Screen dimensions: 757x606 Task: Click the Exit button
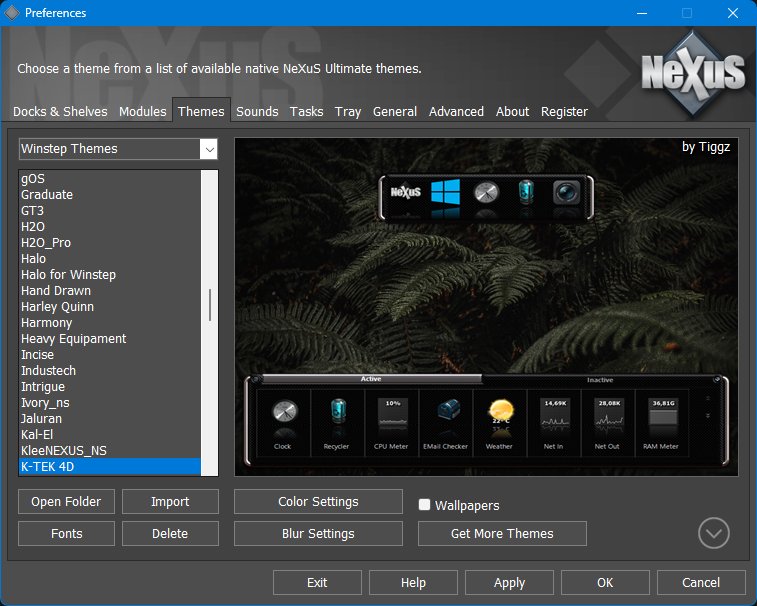pyautogui.click(x=317, y=582)
